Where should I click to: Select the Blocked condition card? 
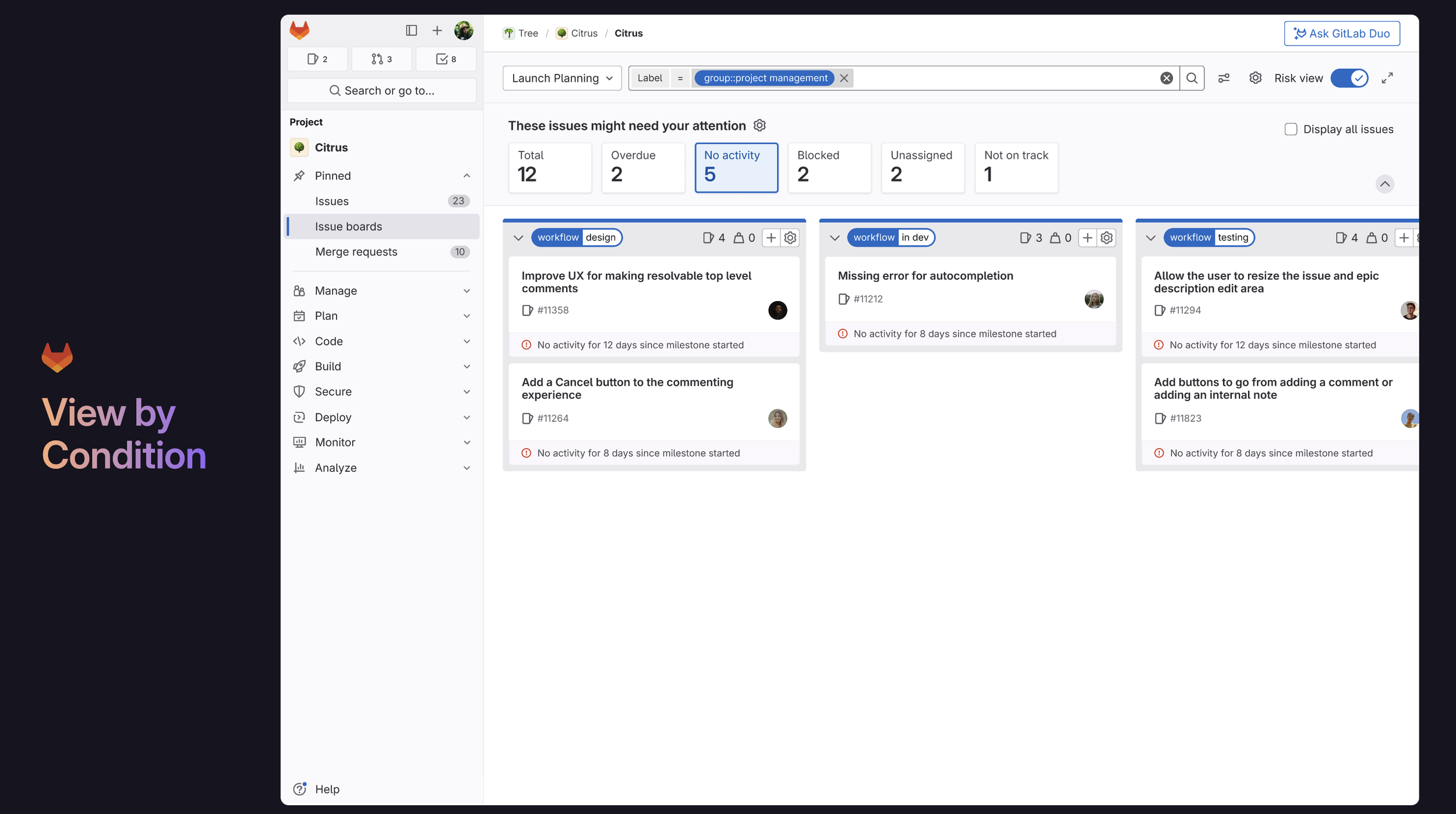(829, 167)
